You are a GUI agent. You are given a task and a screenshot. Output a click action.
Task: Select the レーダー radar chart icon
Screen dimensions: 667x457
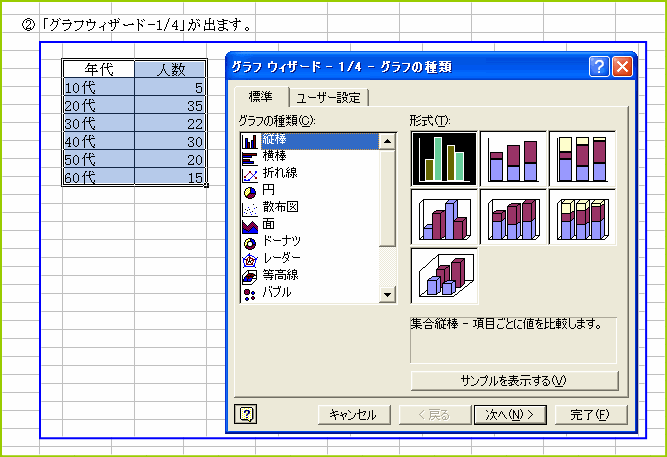coord(250,260)
